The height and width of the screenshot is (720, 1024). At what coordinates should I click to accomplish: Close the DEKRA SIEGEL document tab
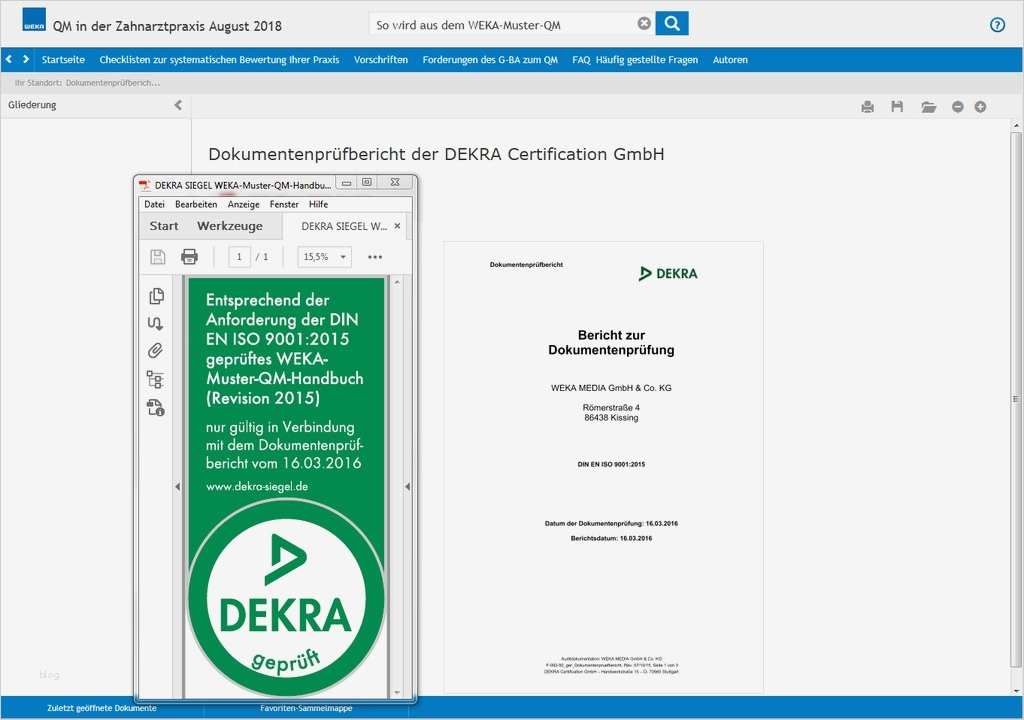pos(398,226)
